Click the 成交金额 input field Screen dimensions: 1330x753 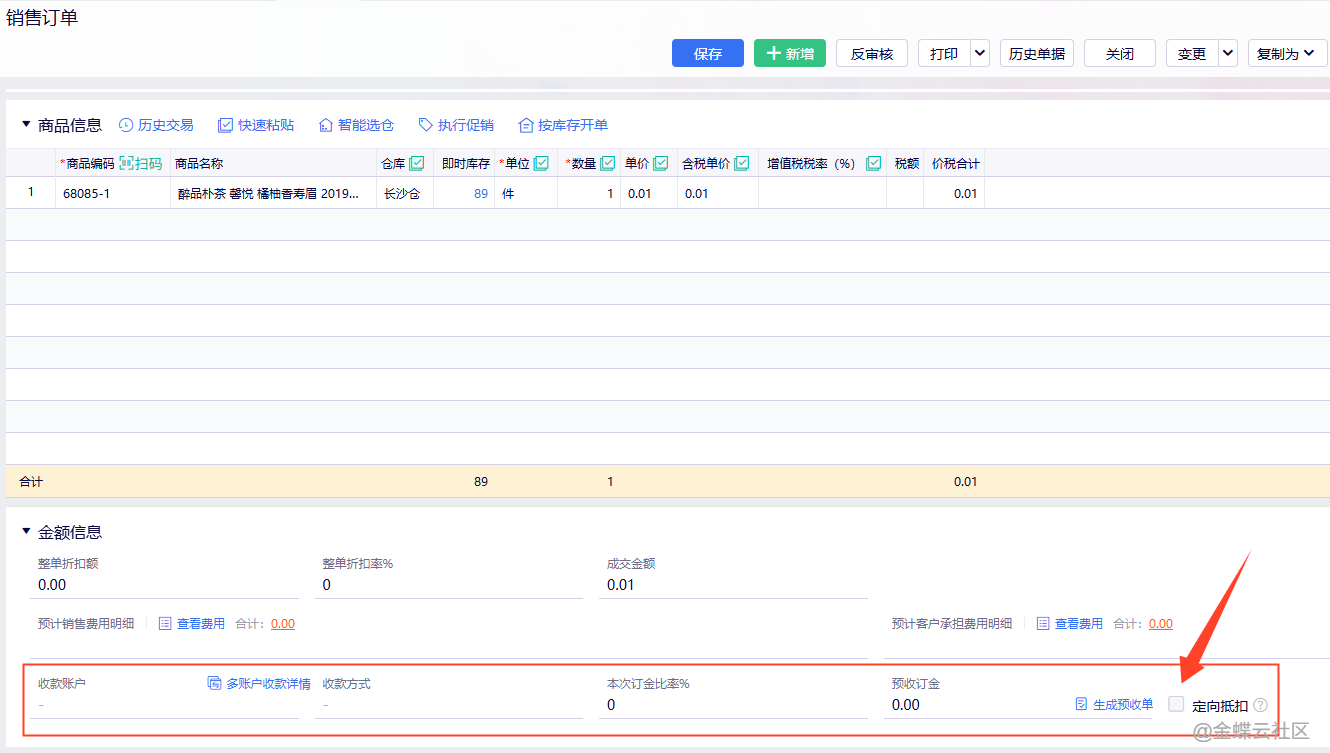pos(735,585)
